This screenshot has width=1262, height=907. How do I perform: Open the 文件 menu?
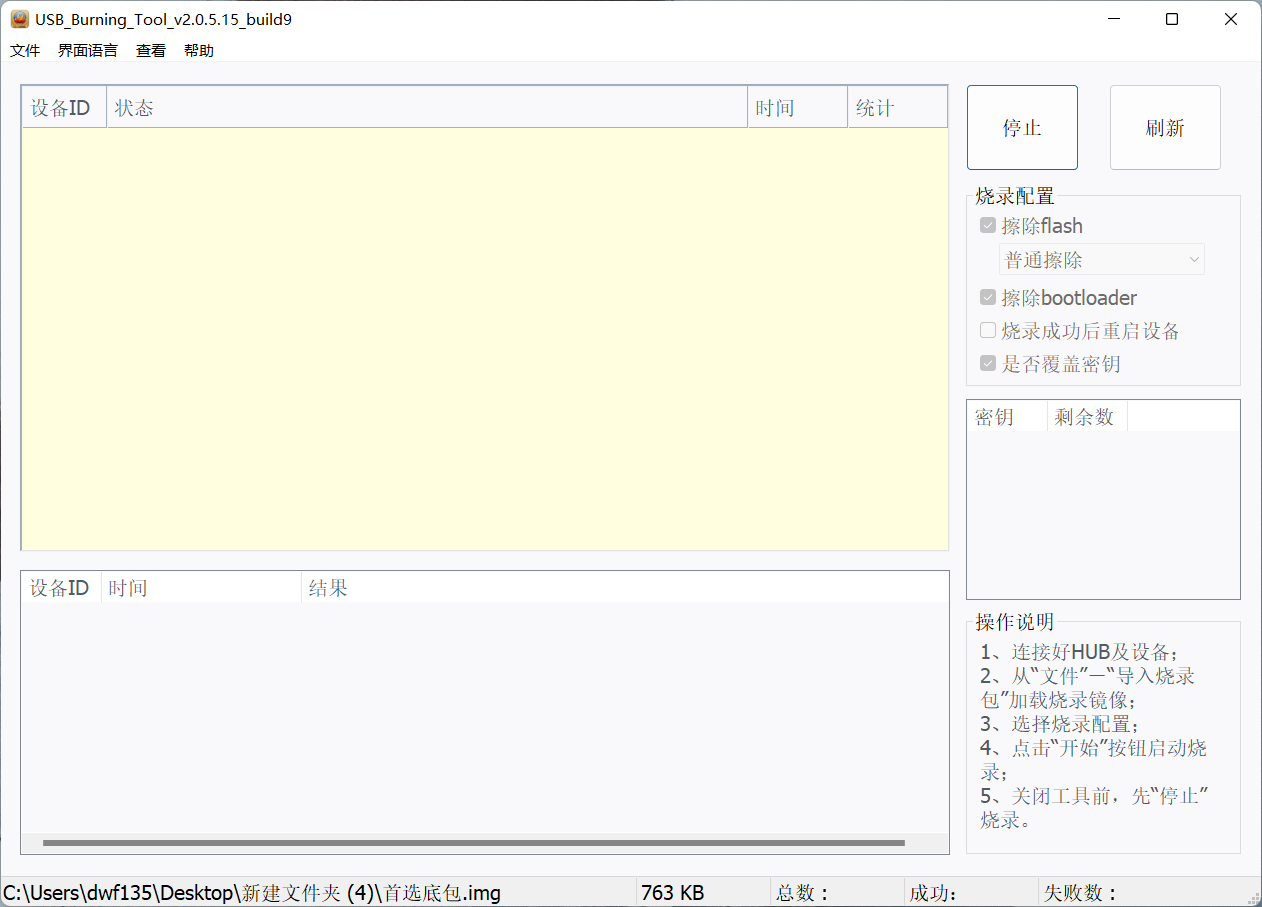pos(25,51)
